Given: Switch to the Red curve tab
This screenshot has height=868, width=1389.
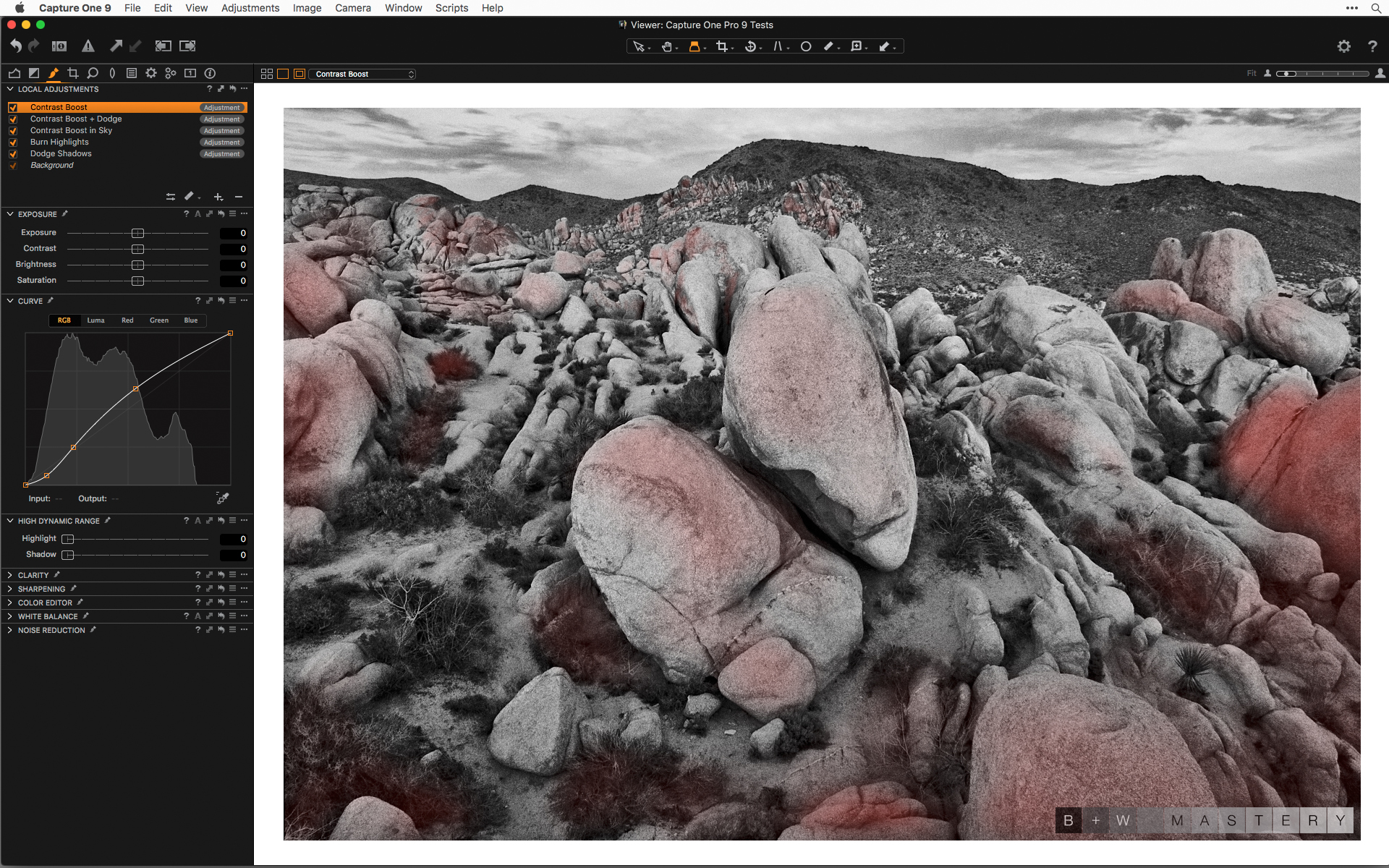Looking at the screenshot, I should coord(127,320).
